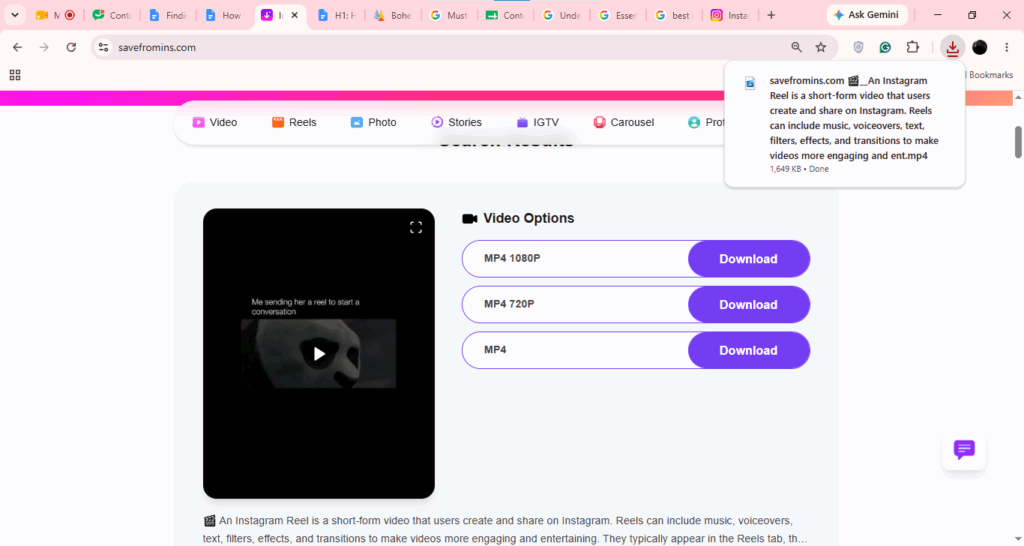Switch to the 'Findi' document tab
The image size is (1024, 546).
[x=168, y=15]
